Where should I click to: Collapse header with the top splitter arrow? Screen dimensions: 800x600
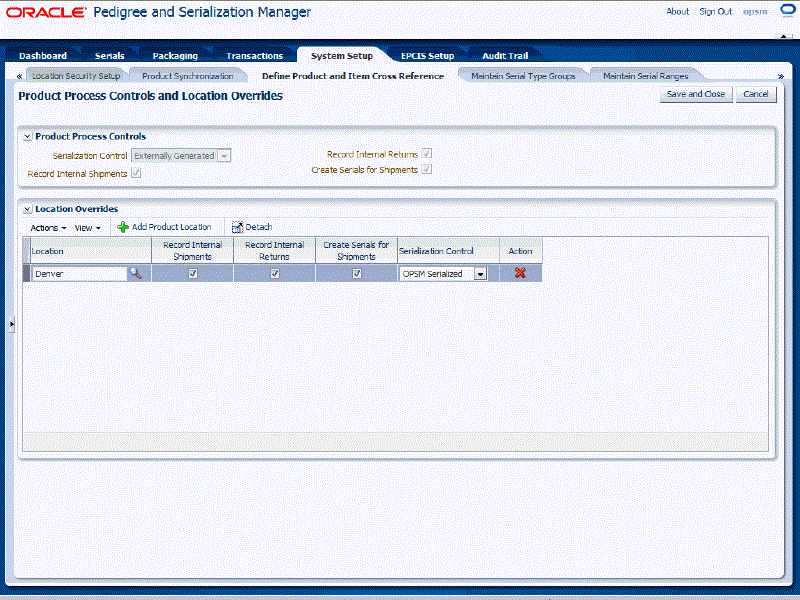coord(783,36)
